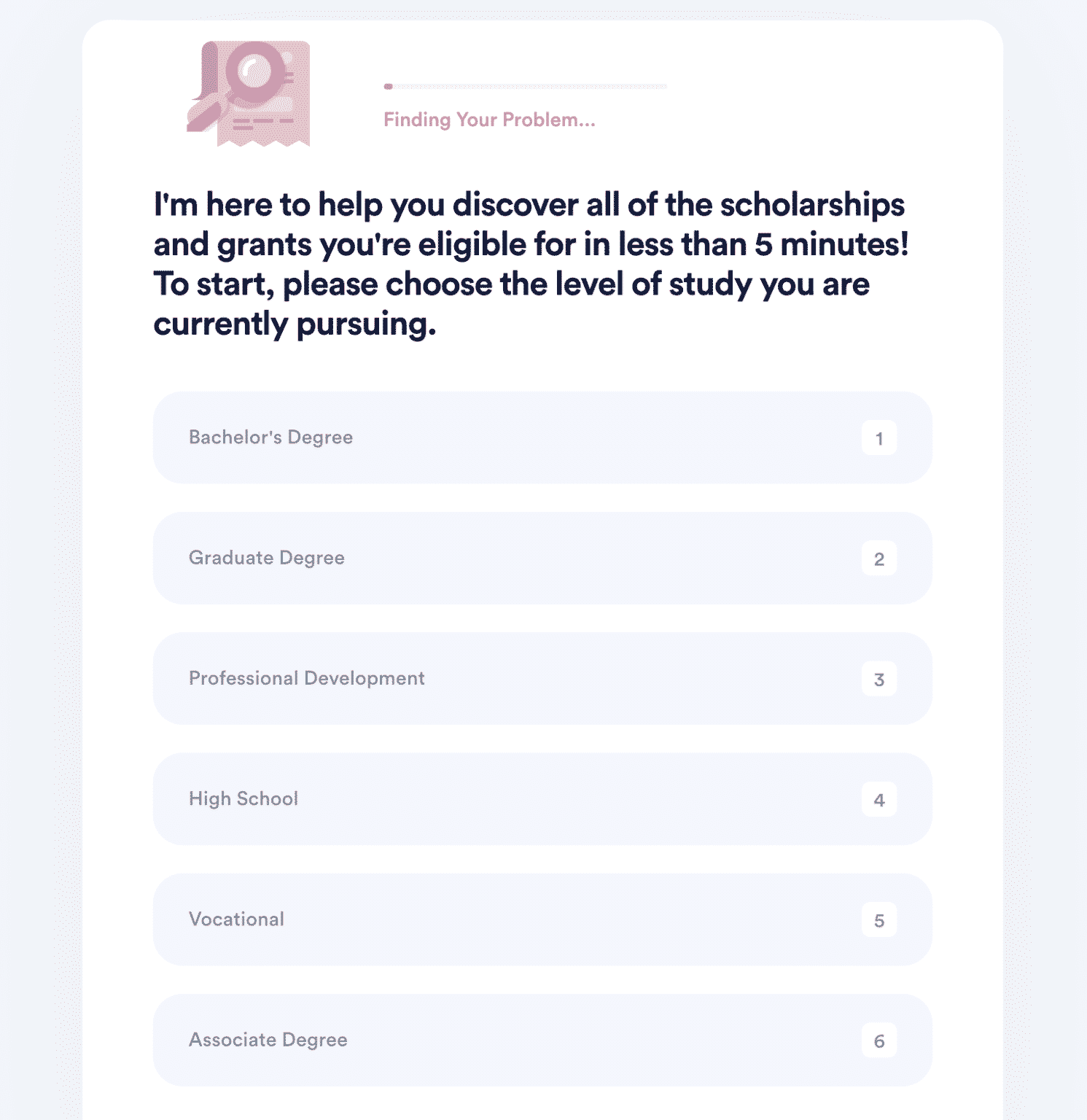
Task: Click the Associate Degree label text
Action: (x=268, y=1040)
